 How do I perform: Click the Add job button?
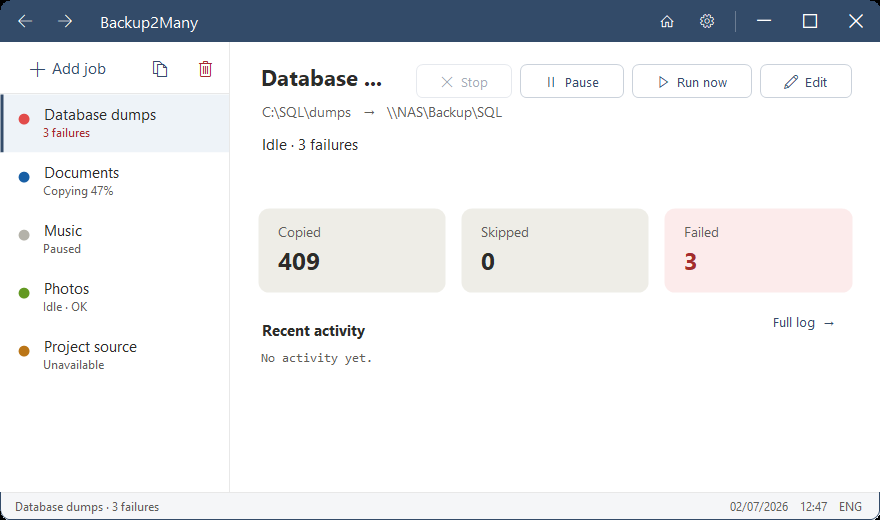68,69
